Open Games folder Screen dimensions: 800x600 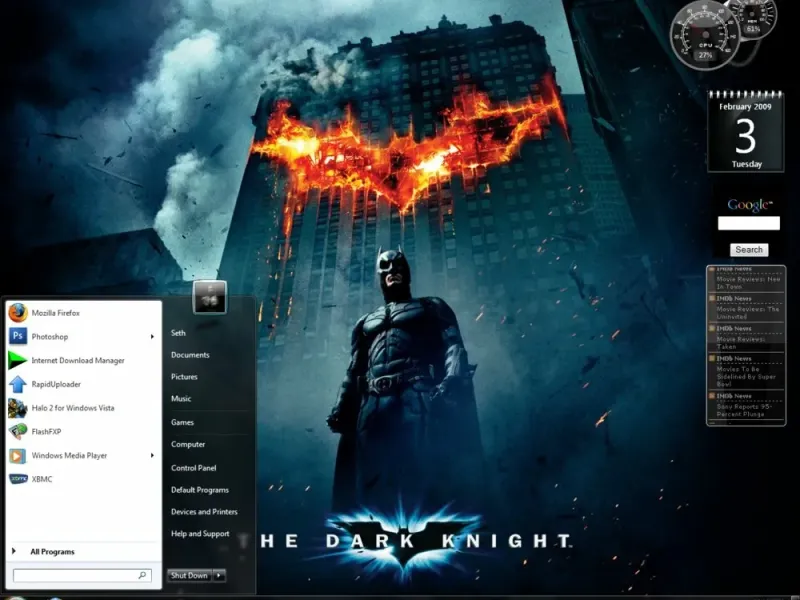182,422
